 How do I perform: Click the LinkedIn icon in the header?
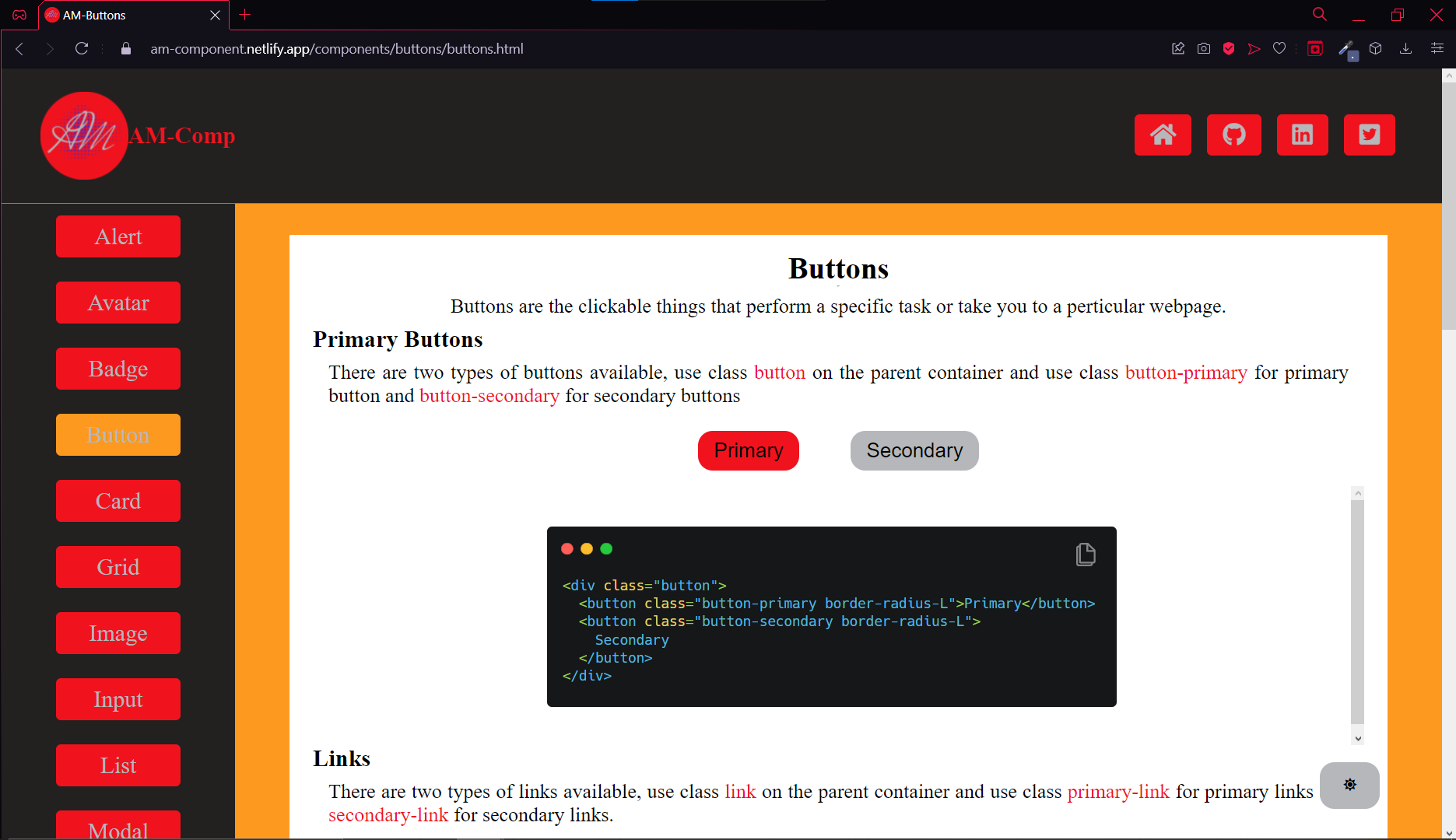pyautogui.click(x=1302, y=135)
